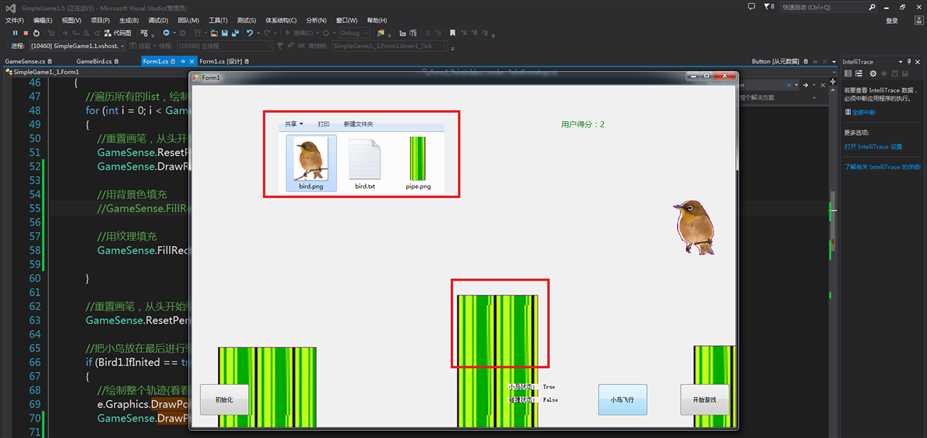Open IntelliTrace settings gear icon
This screenshot has height=438, width=927.
(x=872, y=73)
